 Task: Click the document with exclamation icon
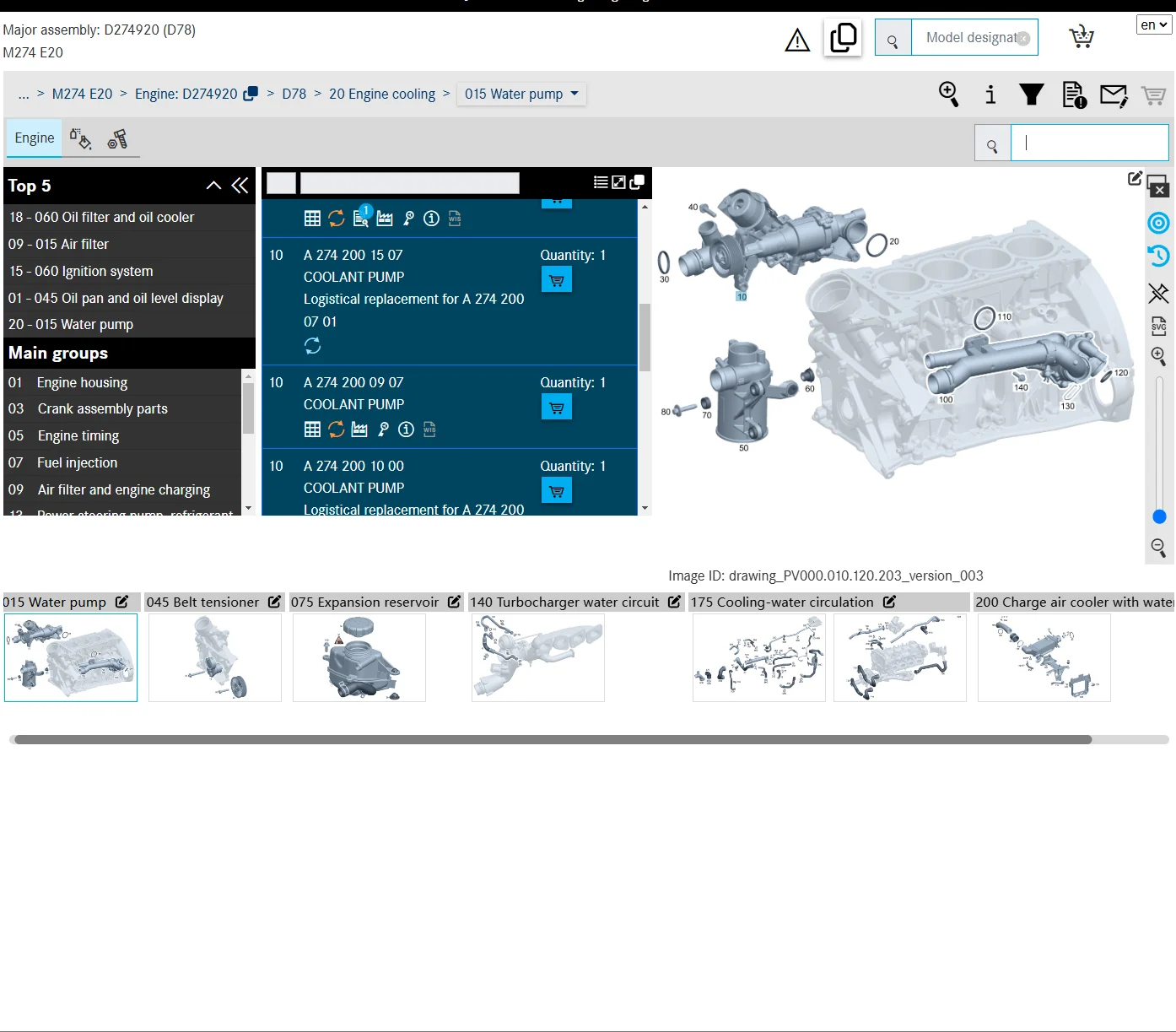pyautogui.click(x=1074, y=95)
